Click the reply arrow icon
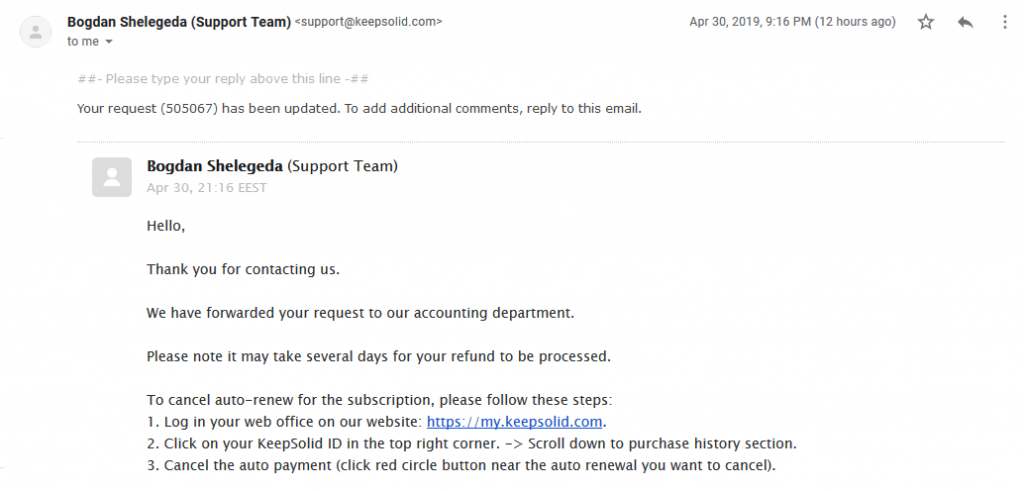1024x491 pixels. point(965,22)
